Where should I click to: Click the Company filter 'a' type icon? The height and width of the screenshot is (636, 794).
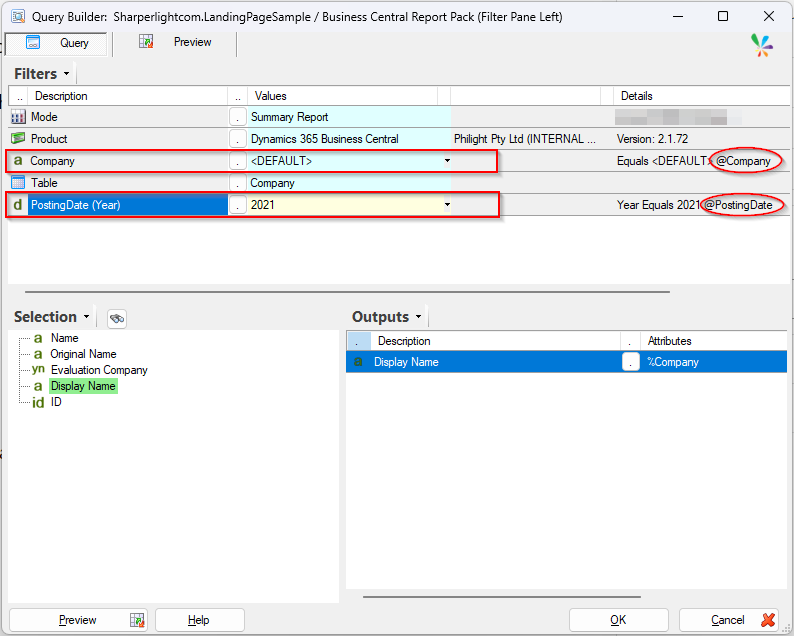[18, 161]
